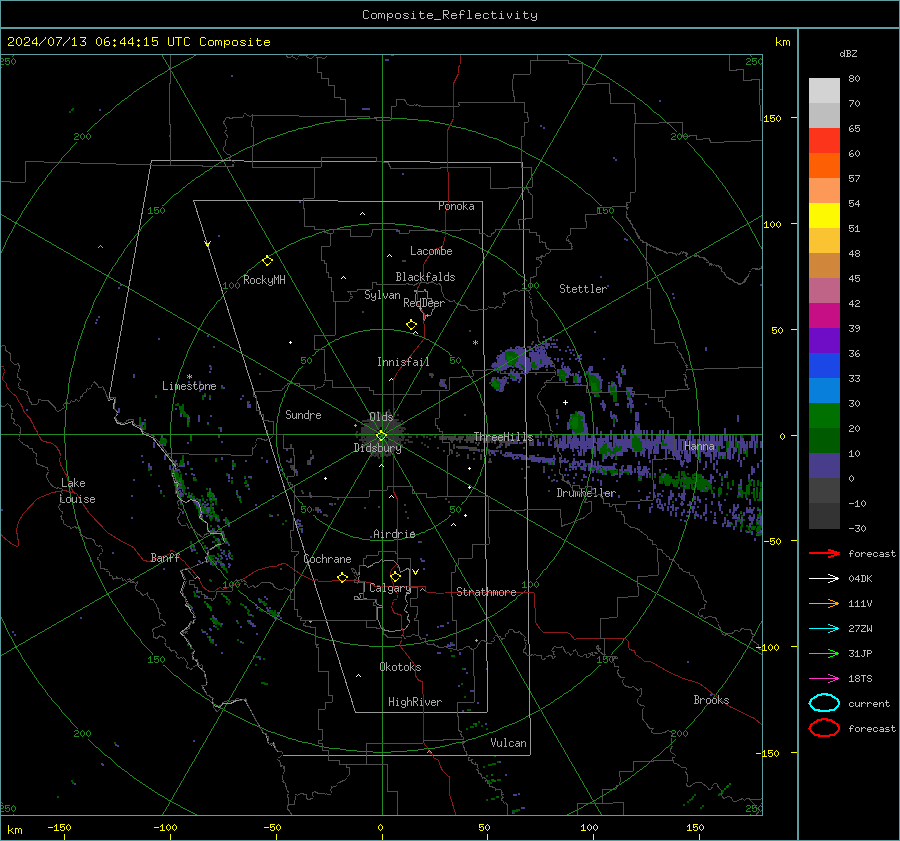Image resolution: width=900 pixels, height=841 pixels.
Task: Click the 'HighRiver' town label
Action: (415, 702)
